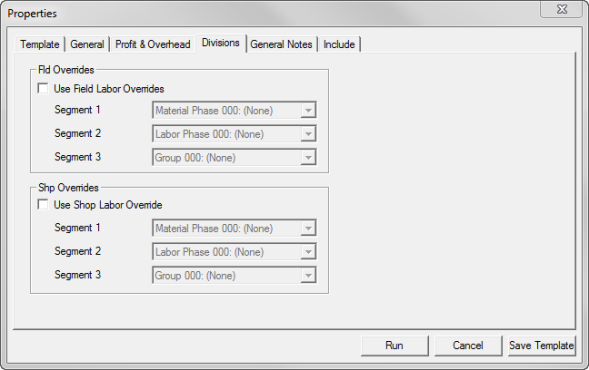Click the Run button

394,346
